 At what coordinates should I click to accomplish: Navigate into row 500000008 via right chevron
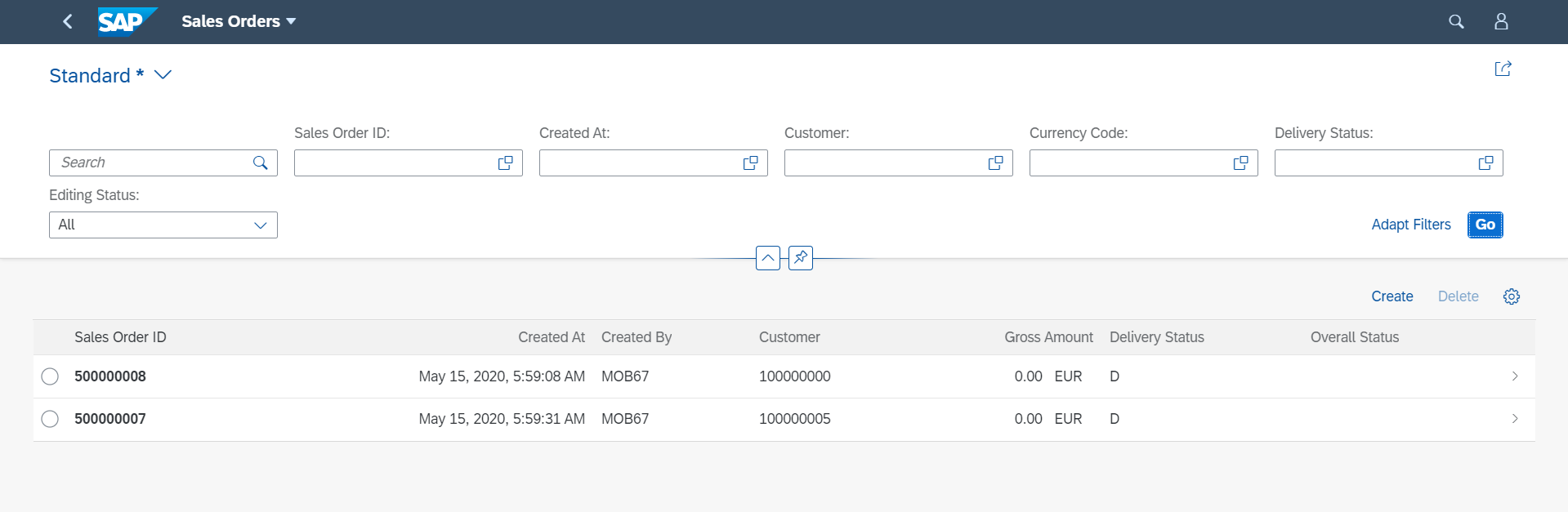[x=1515, y=376]
